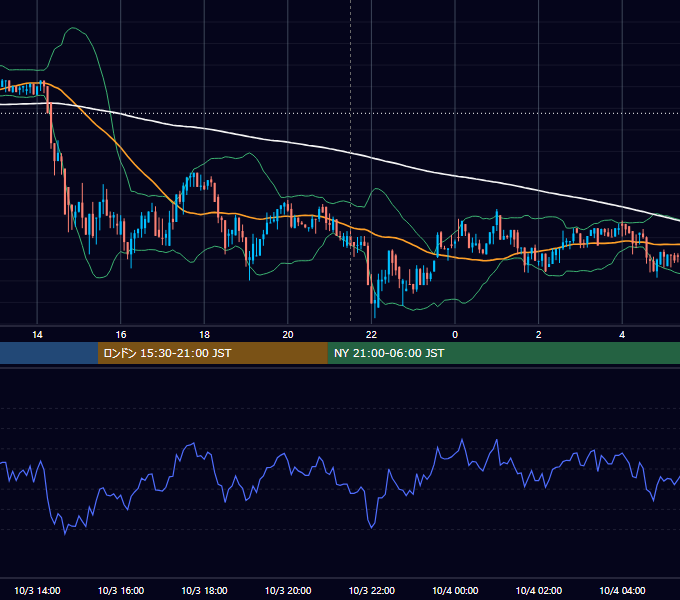Click the NY 21:00-06:00 JST session bar
The image size is (680, 600).
click(x=503, y=353)
